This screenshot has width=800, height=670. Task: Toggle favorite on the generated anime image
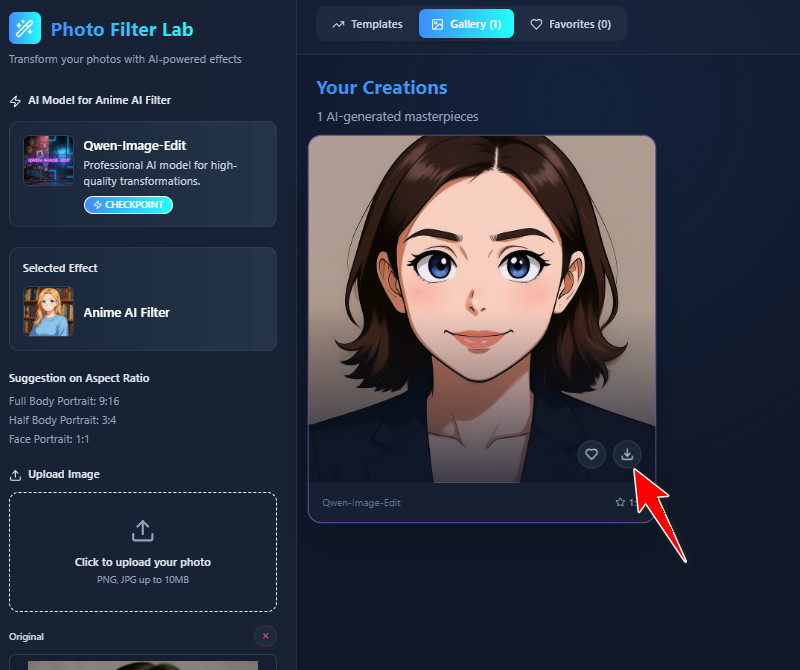pos(591,454)
